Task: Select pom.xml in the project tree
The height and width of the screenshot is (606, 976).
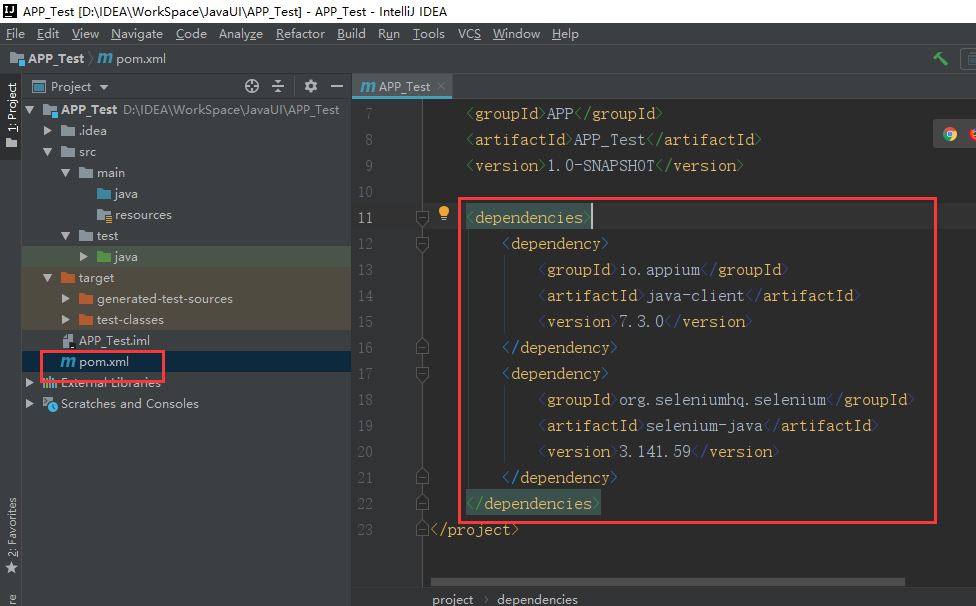Action: tap(187, 361)
